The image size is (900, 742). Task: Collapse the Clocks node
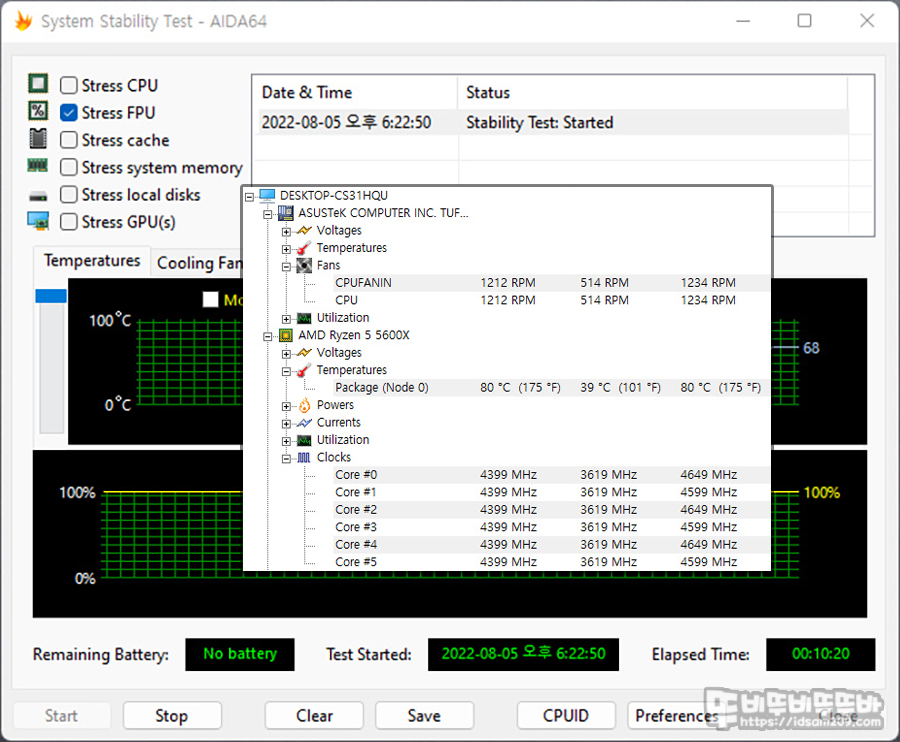click(286, 459)
